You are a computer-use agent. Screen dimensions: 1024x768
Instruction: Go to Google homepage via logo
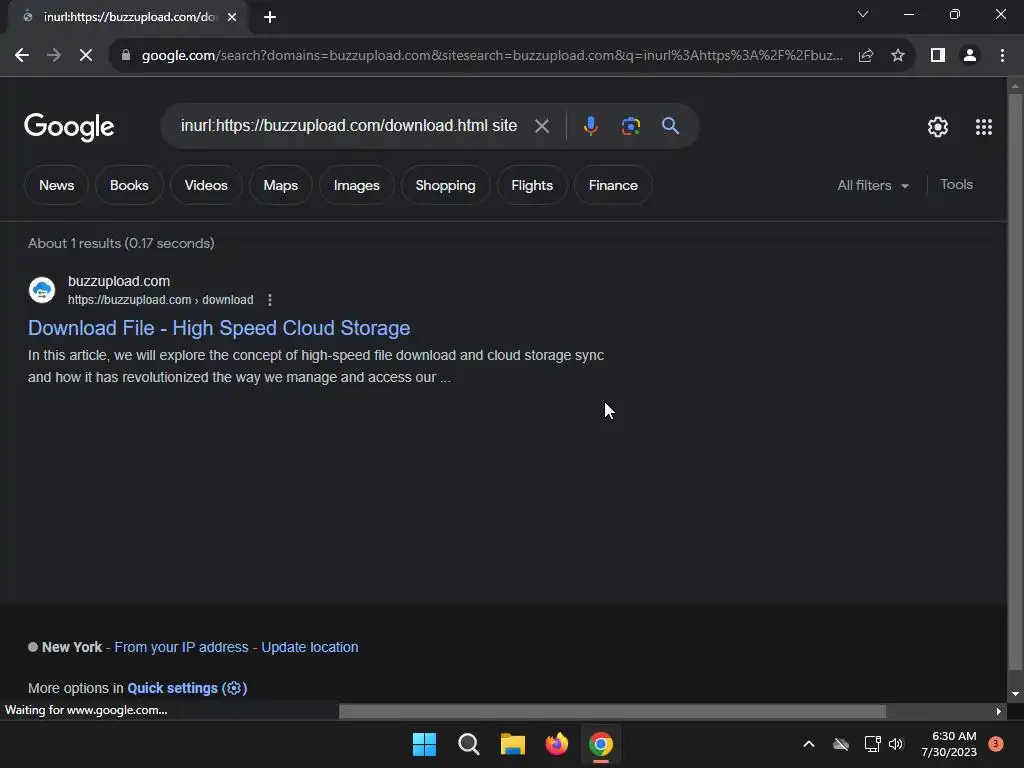[x=69, y=127]
